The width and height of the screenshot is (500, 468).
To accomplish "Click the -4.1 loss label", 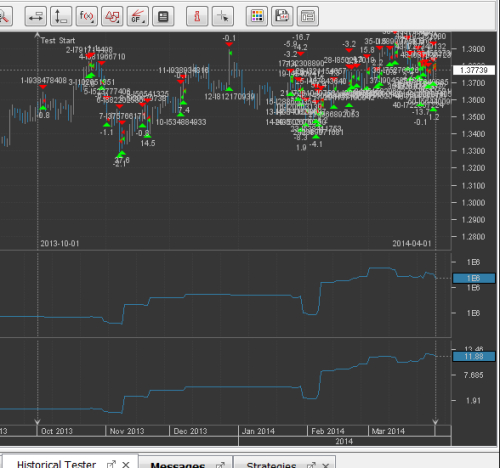I will [x=316, y=144].
